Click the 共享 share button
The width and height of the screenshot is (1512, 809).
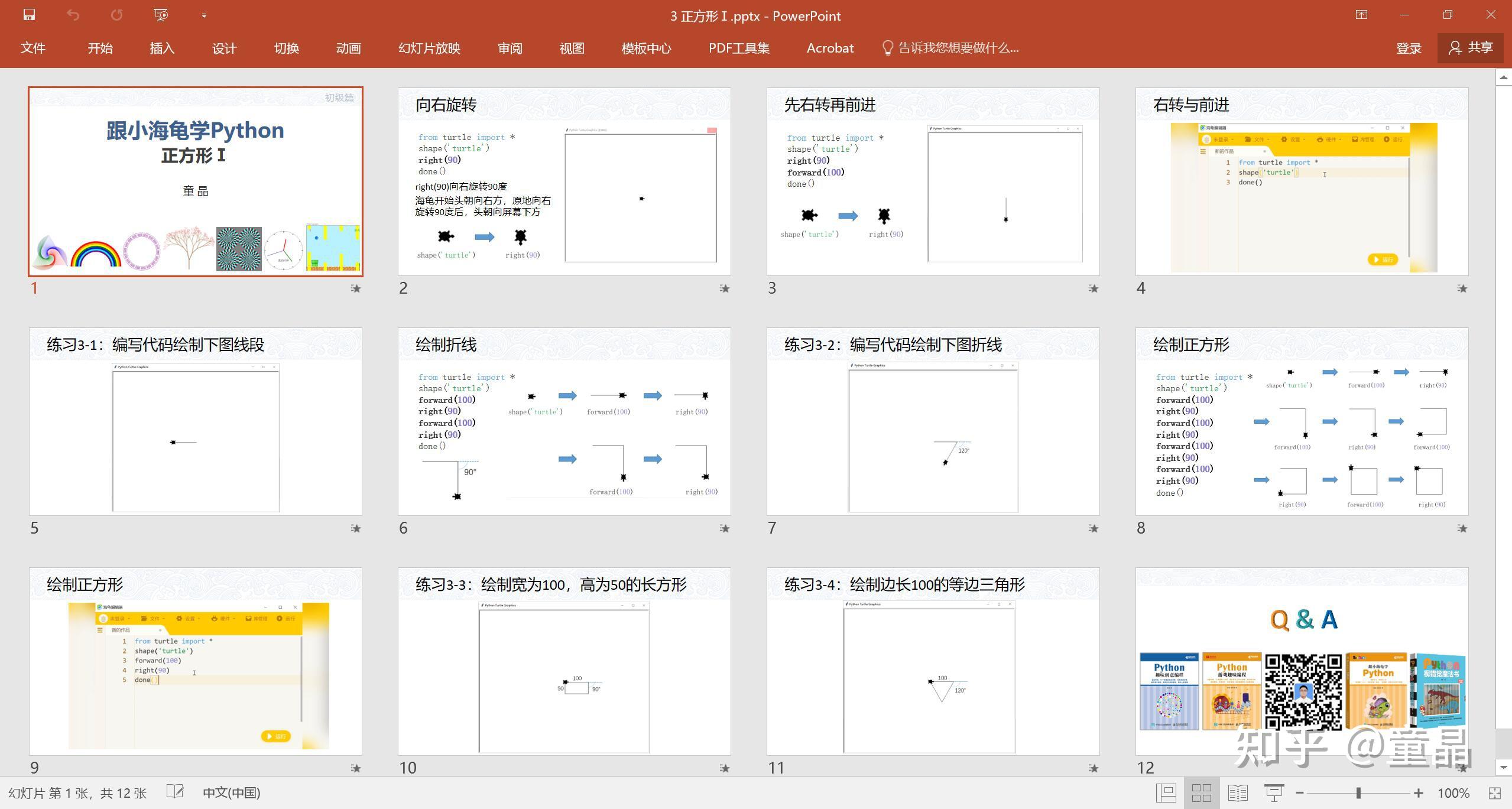click(x=1471, y=48)
